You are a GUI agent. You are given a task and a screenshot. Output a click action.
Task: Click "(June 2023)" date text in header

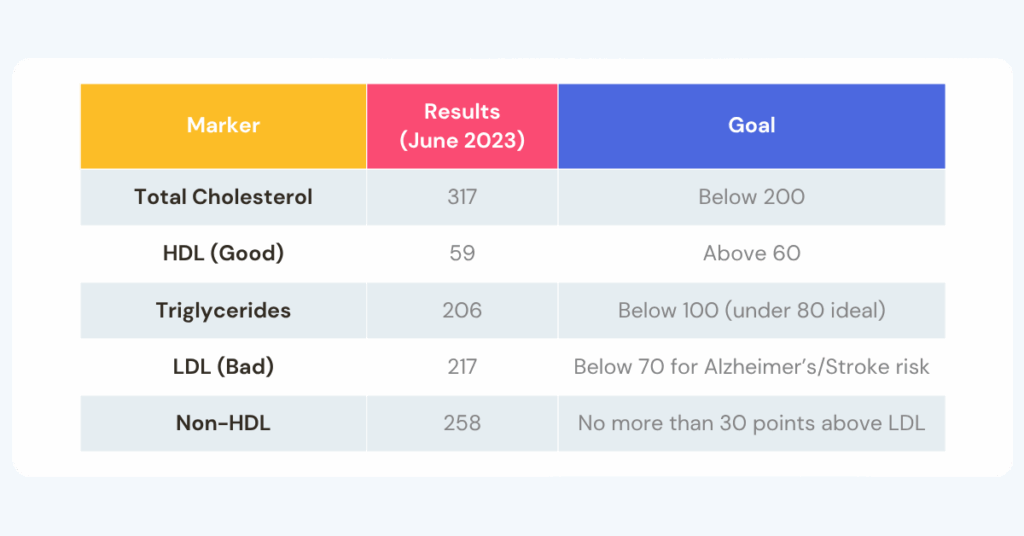tap(462, 140)
